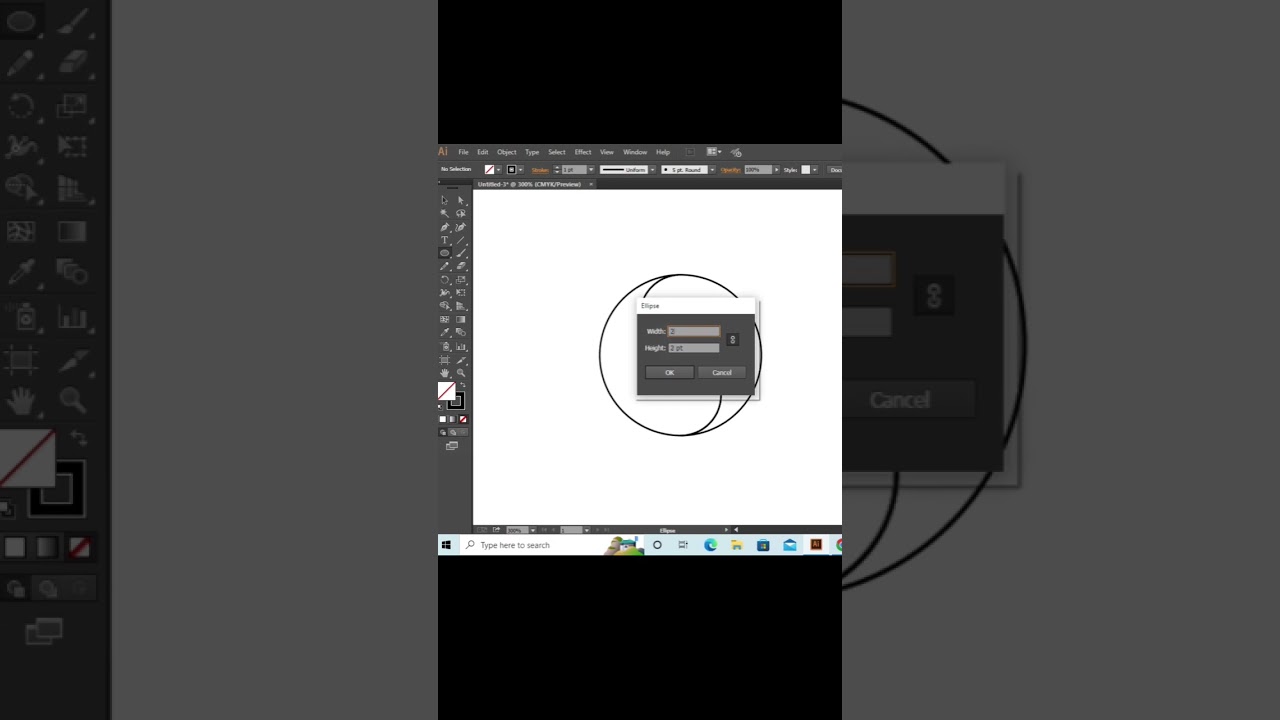Select the Pencil tool
Viewport: 1280px width, 720px height.
click(x=445, y=266)
